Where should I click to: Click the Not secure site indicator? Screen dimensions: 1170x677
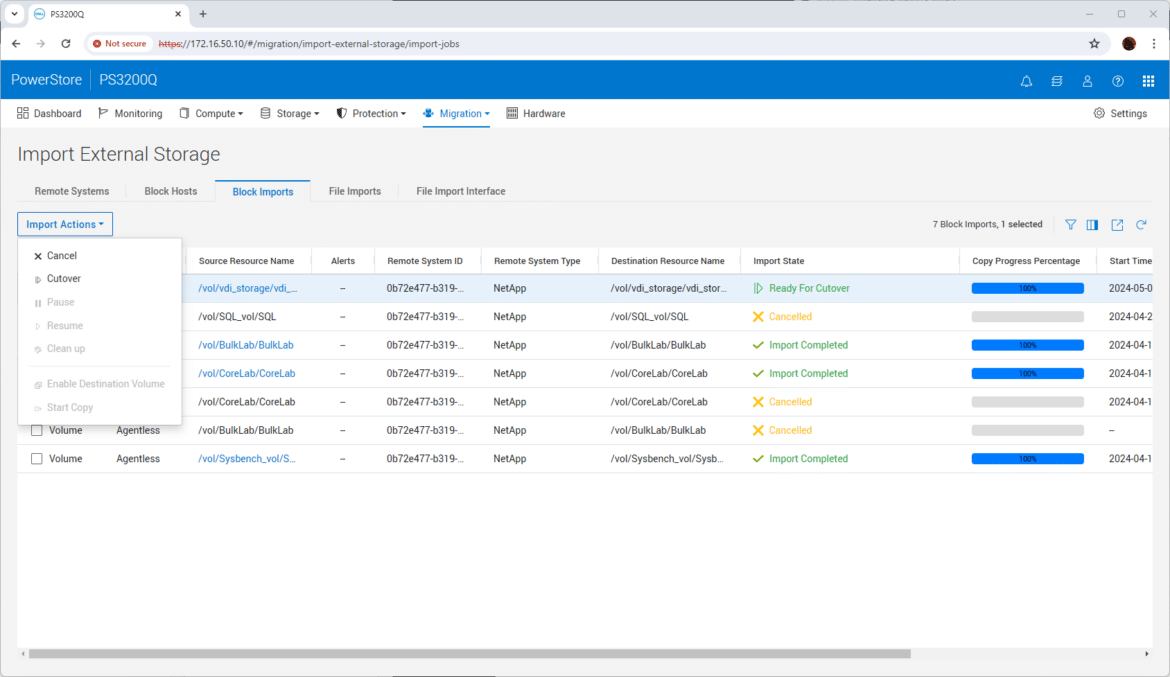[x=119, y=44]
